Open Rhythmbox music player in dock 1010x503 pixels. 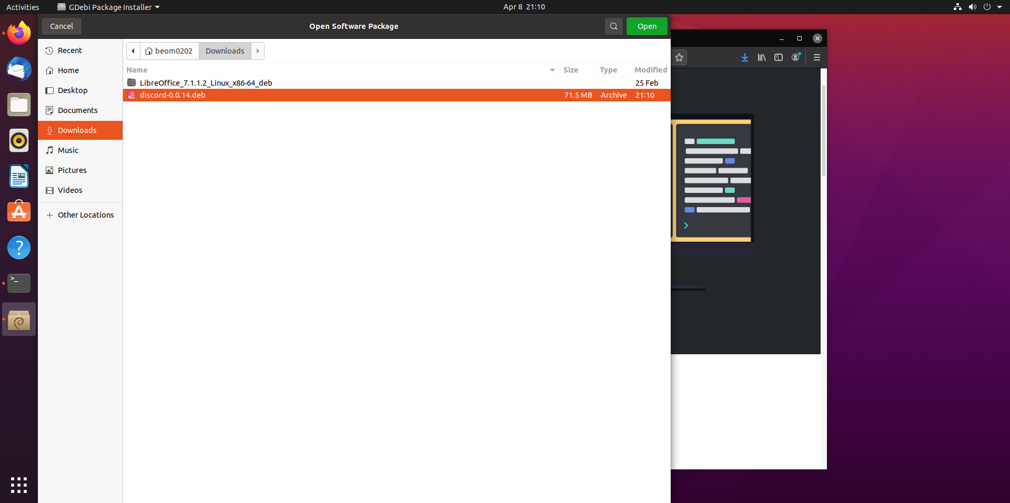tap(19, 141)
